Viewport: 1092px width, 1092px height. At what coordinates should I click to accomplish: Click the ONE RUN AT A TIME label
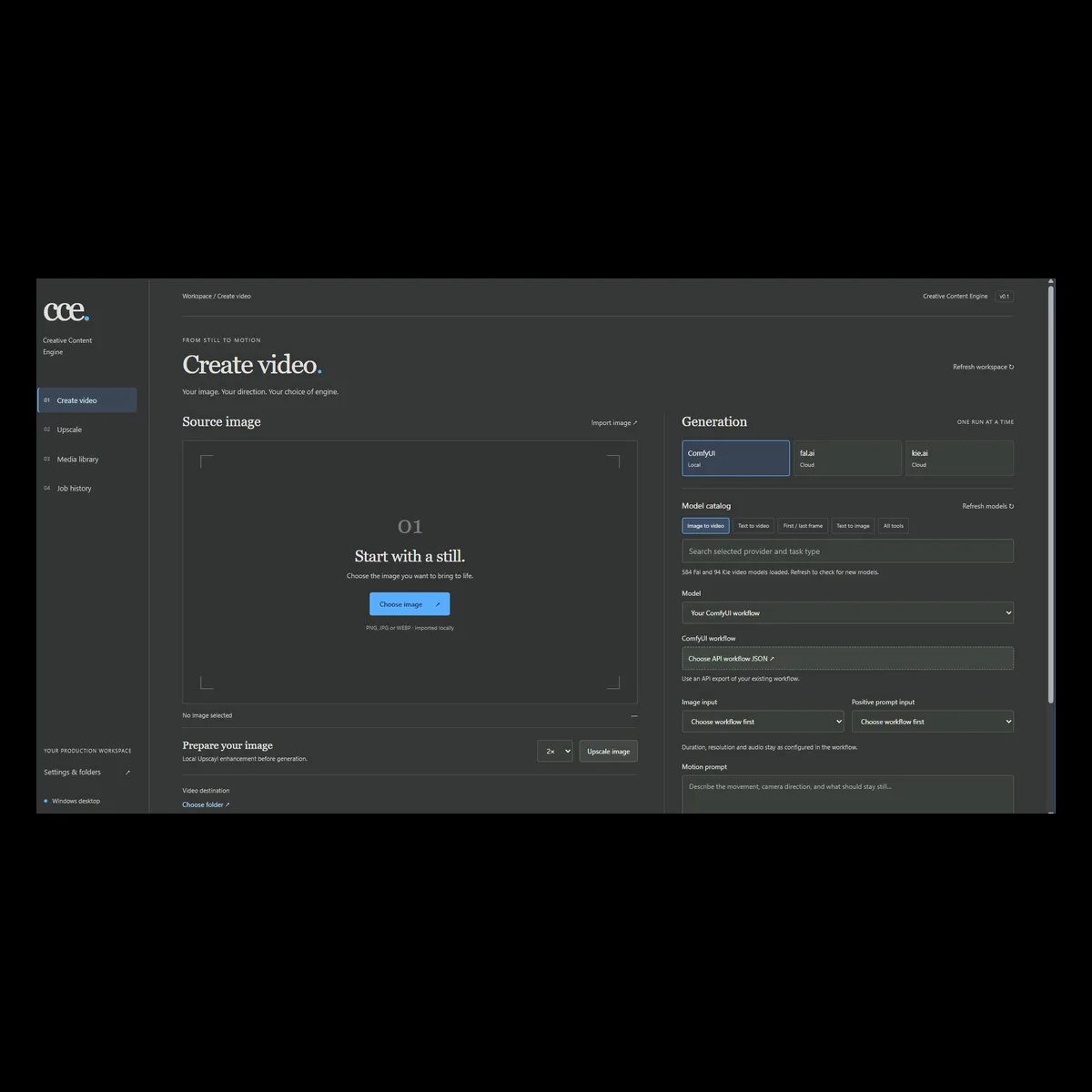pyautogui.click(x=986, y=422)
